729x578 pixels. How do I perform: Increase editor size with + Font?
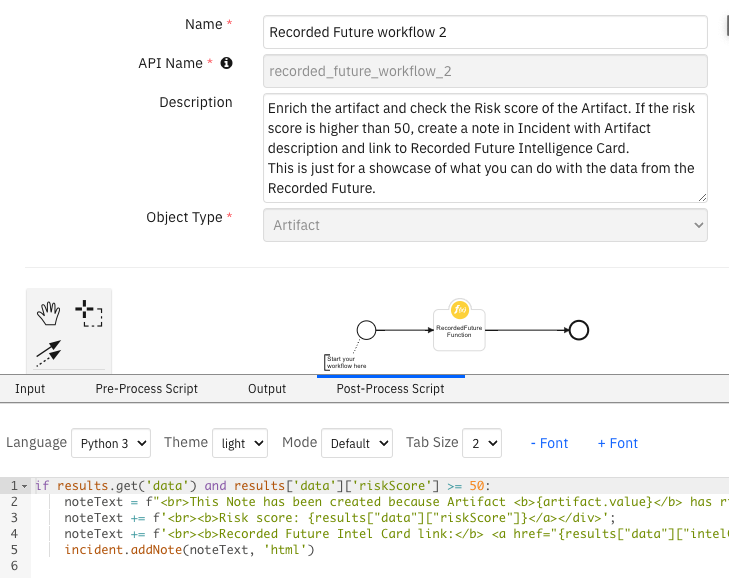point(617,443)
